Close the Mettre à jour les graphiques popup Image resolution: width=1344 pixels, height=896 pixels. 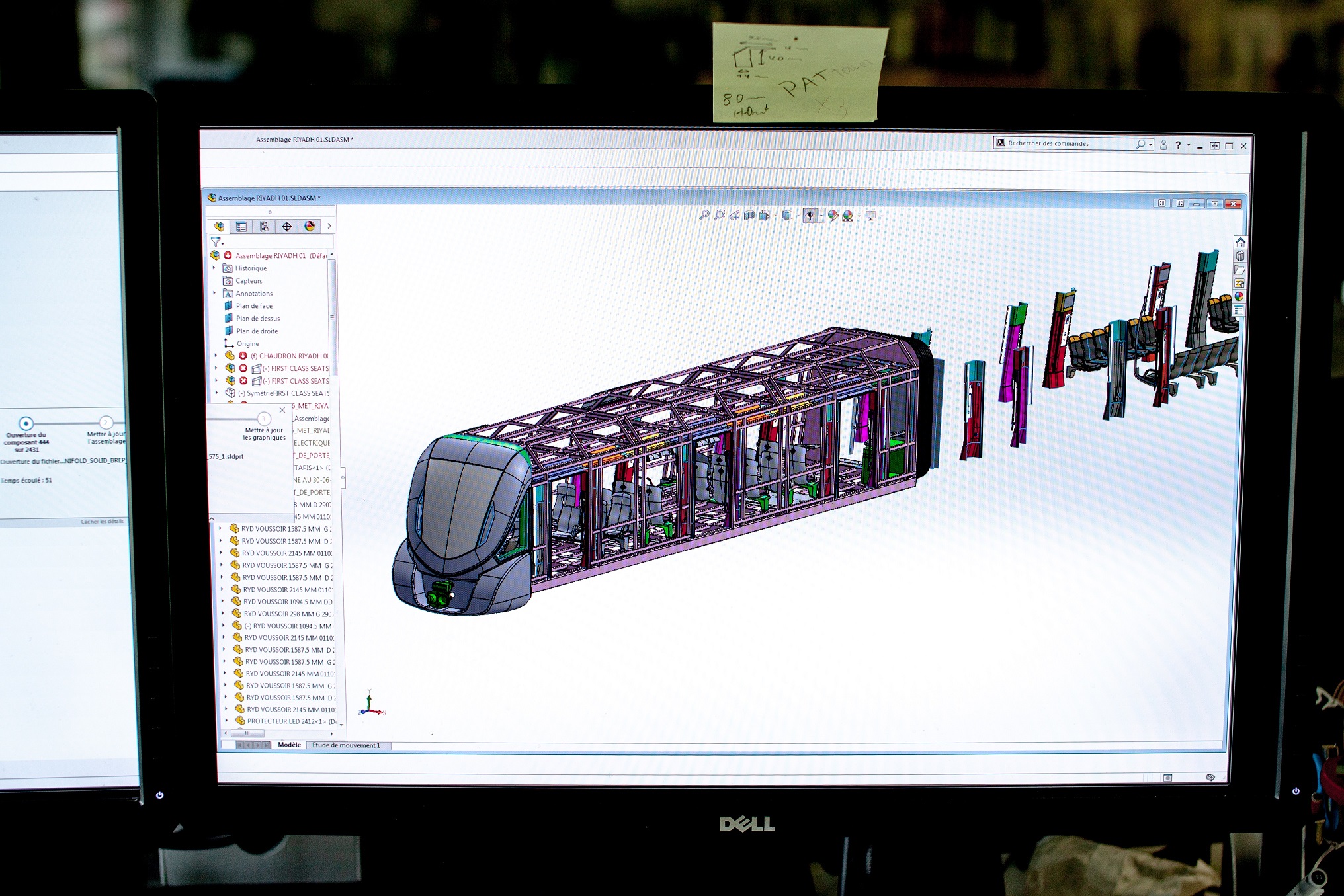coord(282,410)
